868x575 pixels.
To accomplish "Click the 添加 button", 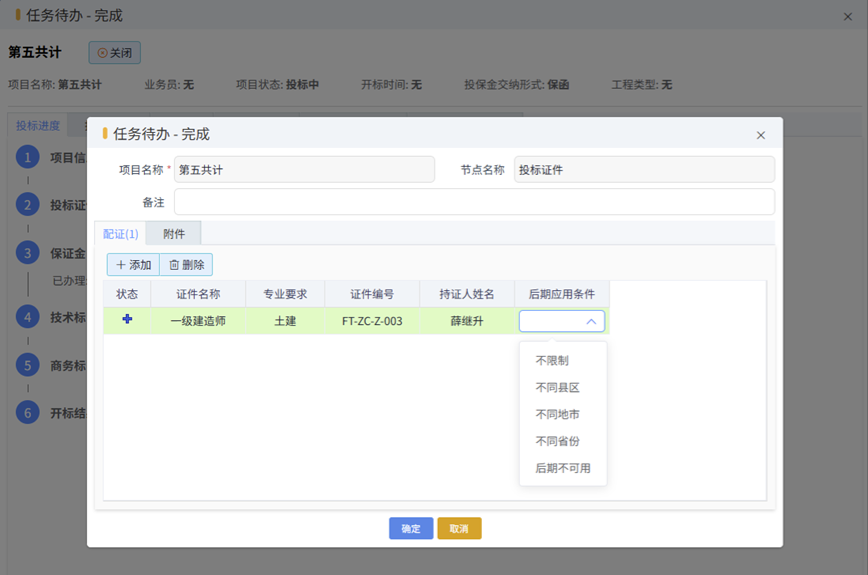I will (133, 265).
